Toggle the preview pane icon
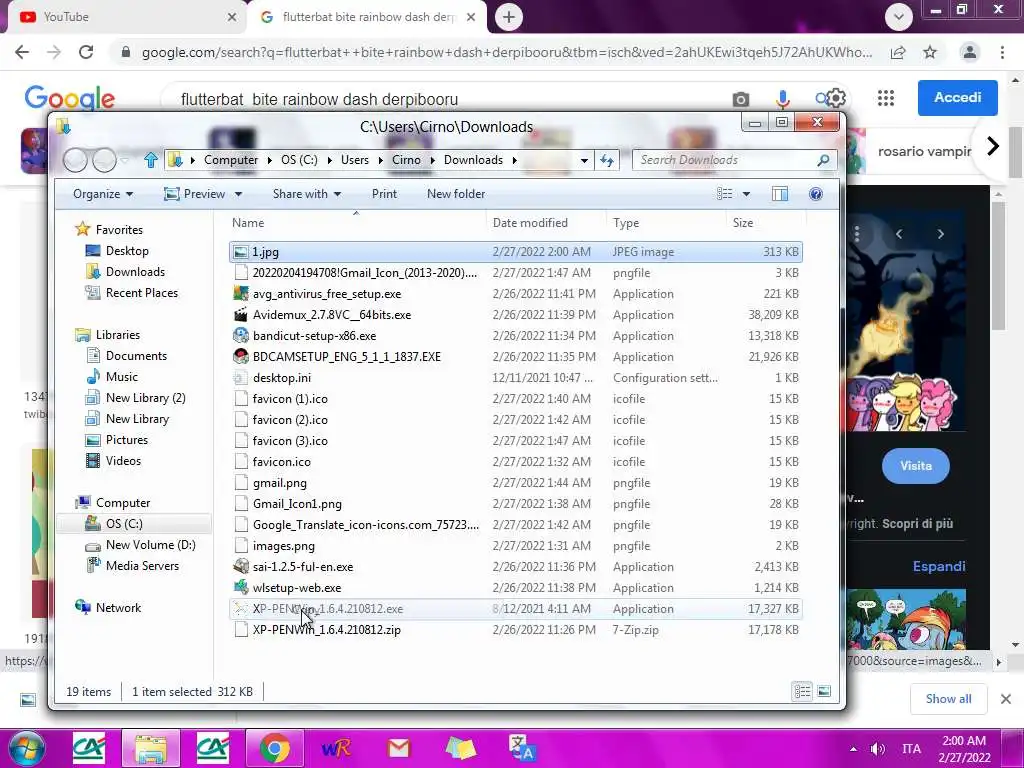The height and width of the screenshot is (768, 1024). click(779, 194)
